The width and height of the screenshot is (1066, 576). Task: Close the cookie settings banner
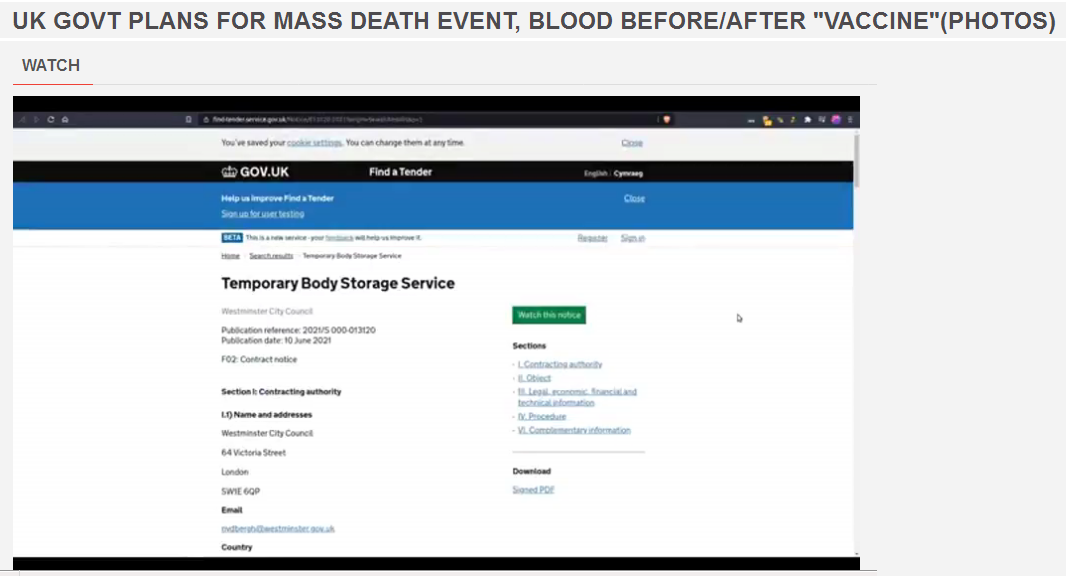click(632, 143)
